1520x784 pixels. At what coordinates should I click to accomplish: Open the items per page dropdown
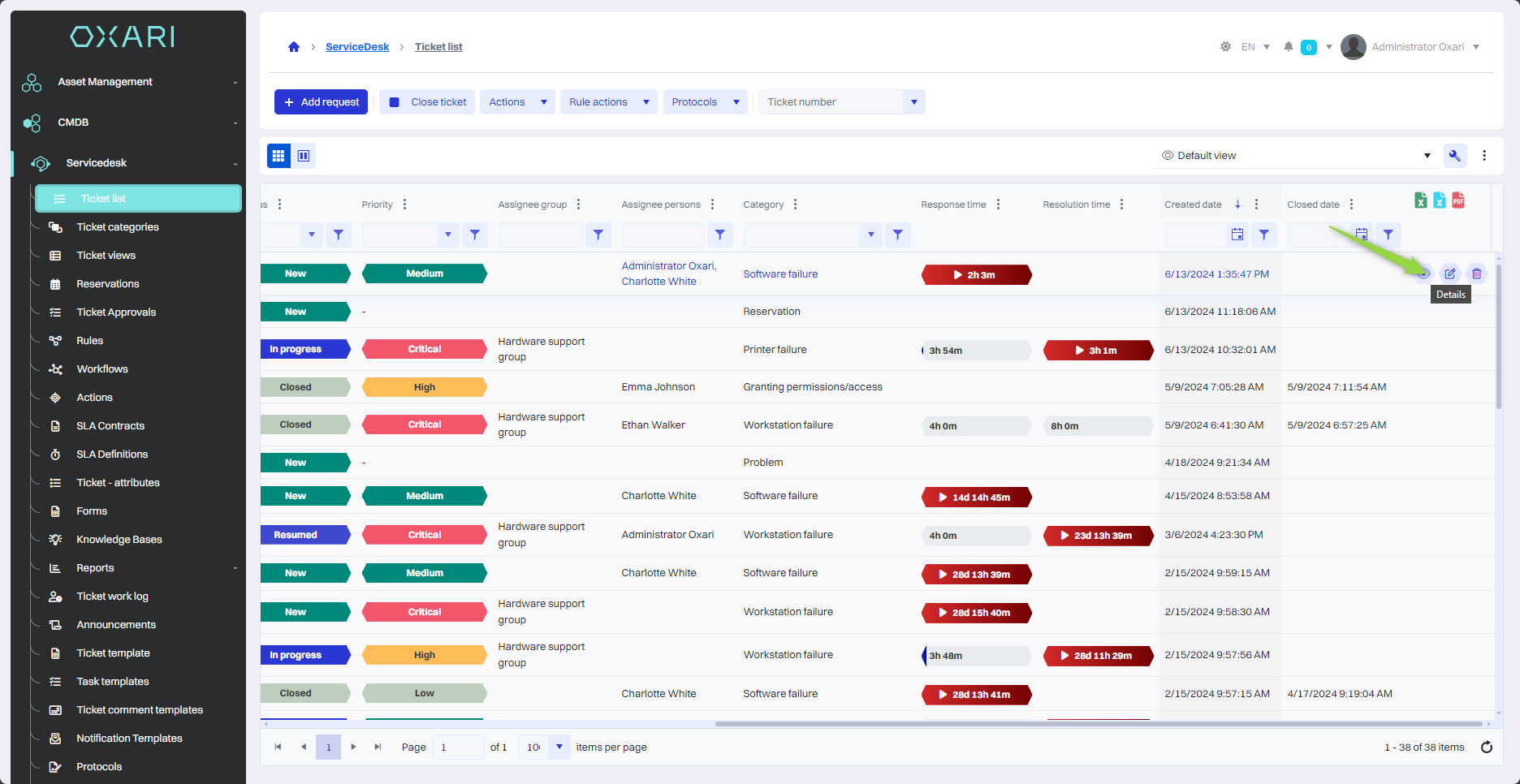[x=559, y=747]
